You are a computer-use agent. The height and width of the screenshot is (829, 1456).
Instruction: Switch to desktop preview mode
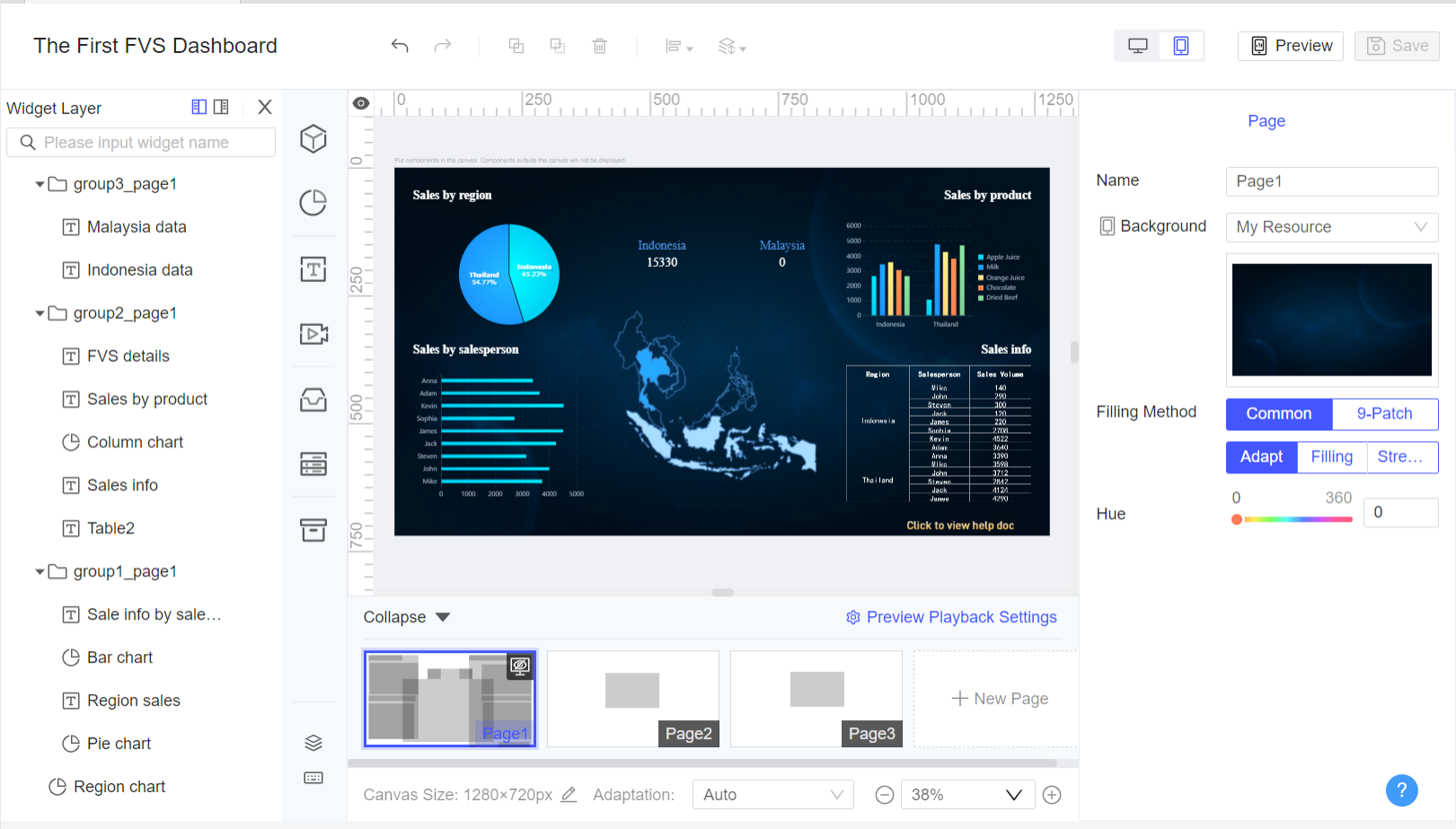1137,45
